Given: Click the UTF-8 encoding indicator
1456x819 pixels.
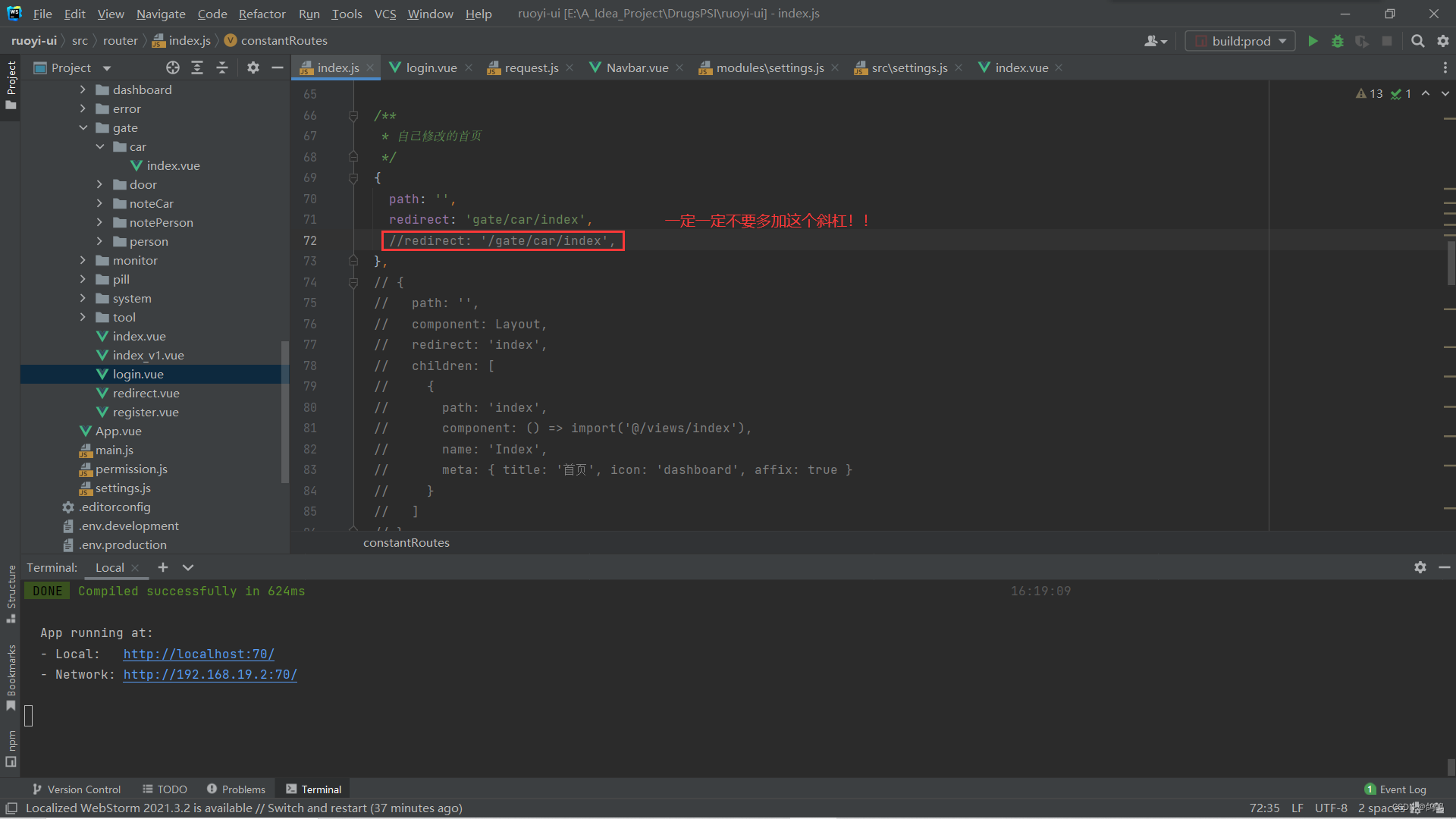Looking at the screenshot, I should click(x=1331, y=808).
